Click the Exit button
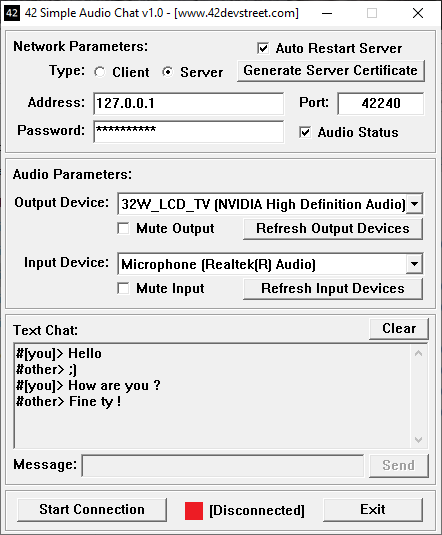 point(373,510)
